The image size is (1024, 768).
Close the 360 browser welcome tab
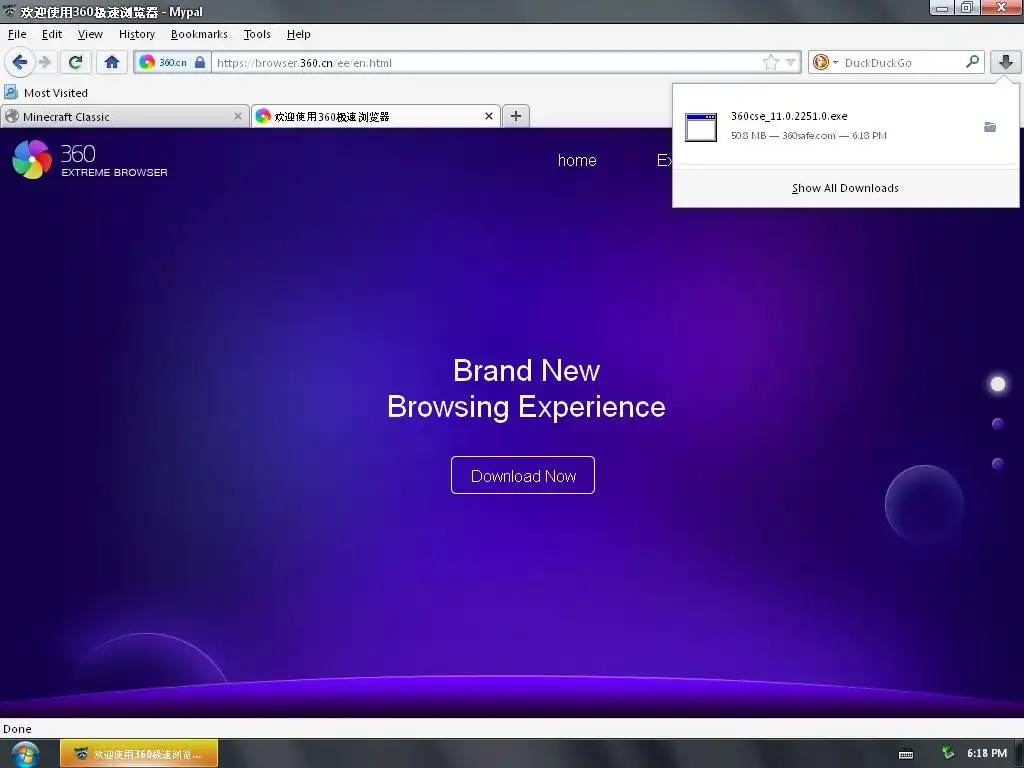click(x=488, y=116)
